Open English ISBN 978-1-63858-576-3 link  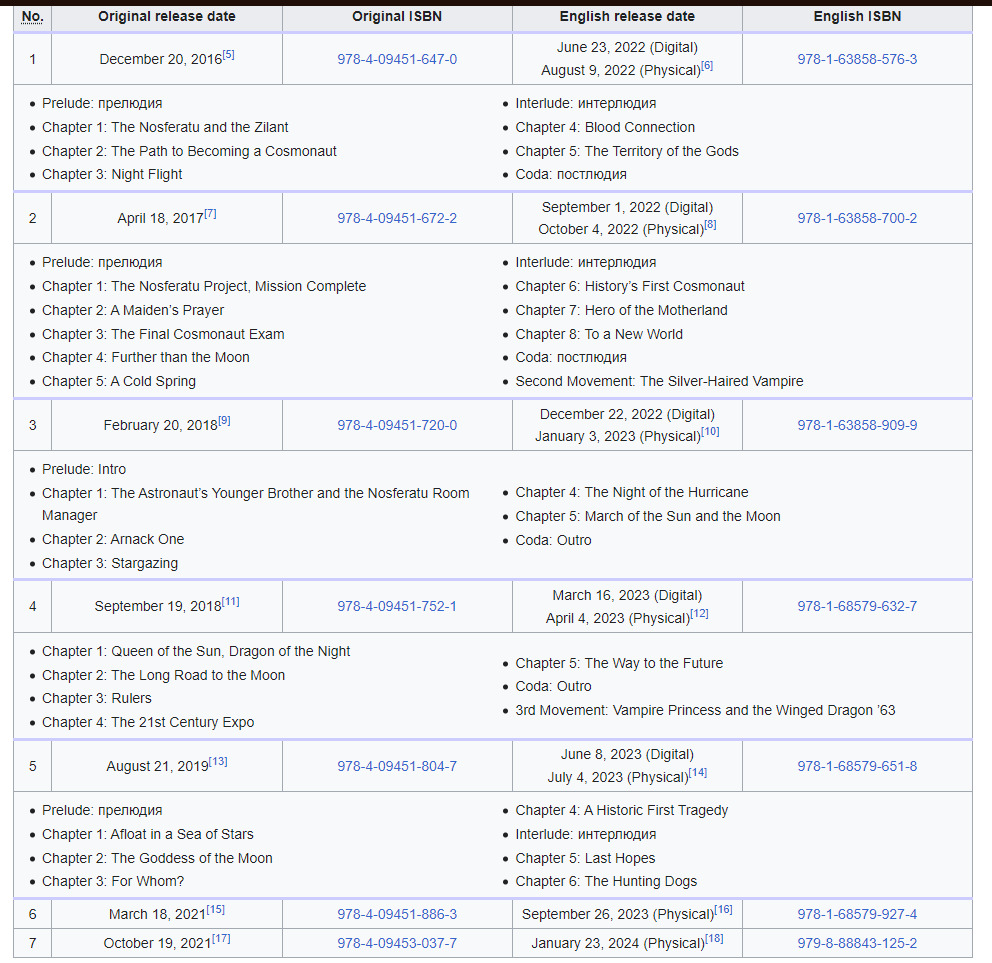(x=857, y=59)
